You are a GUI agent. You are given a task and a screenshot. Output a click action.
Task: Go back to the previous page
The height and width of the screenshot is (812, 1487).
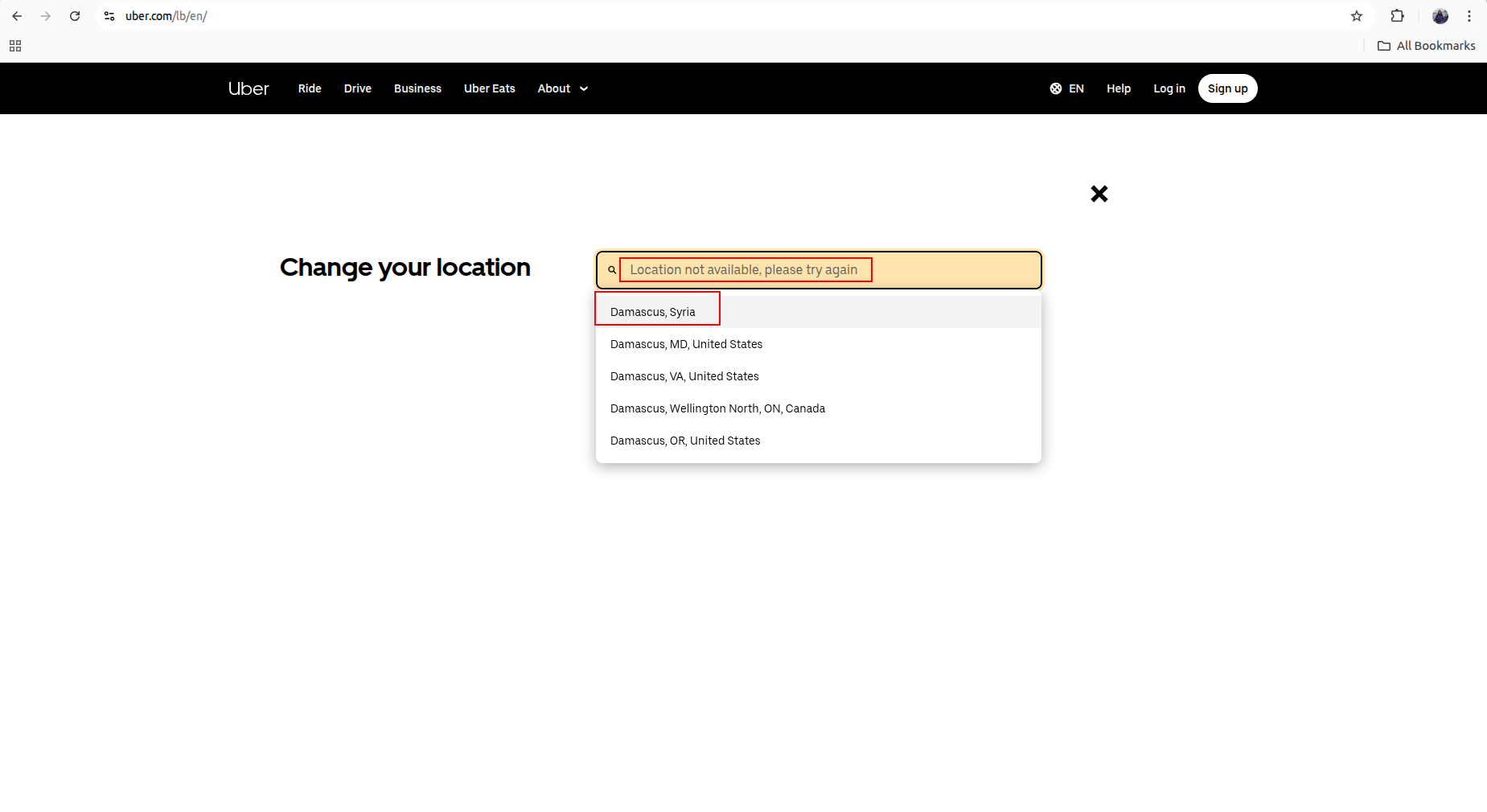coord(17,16)
